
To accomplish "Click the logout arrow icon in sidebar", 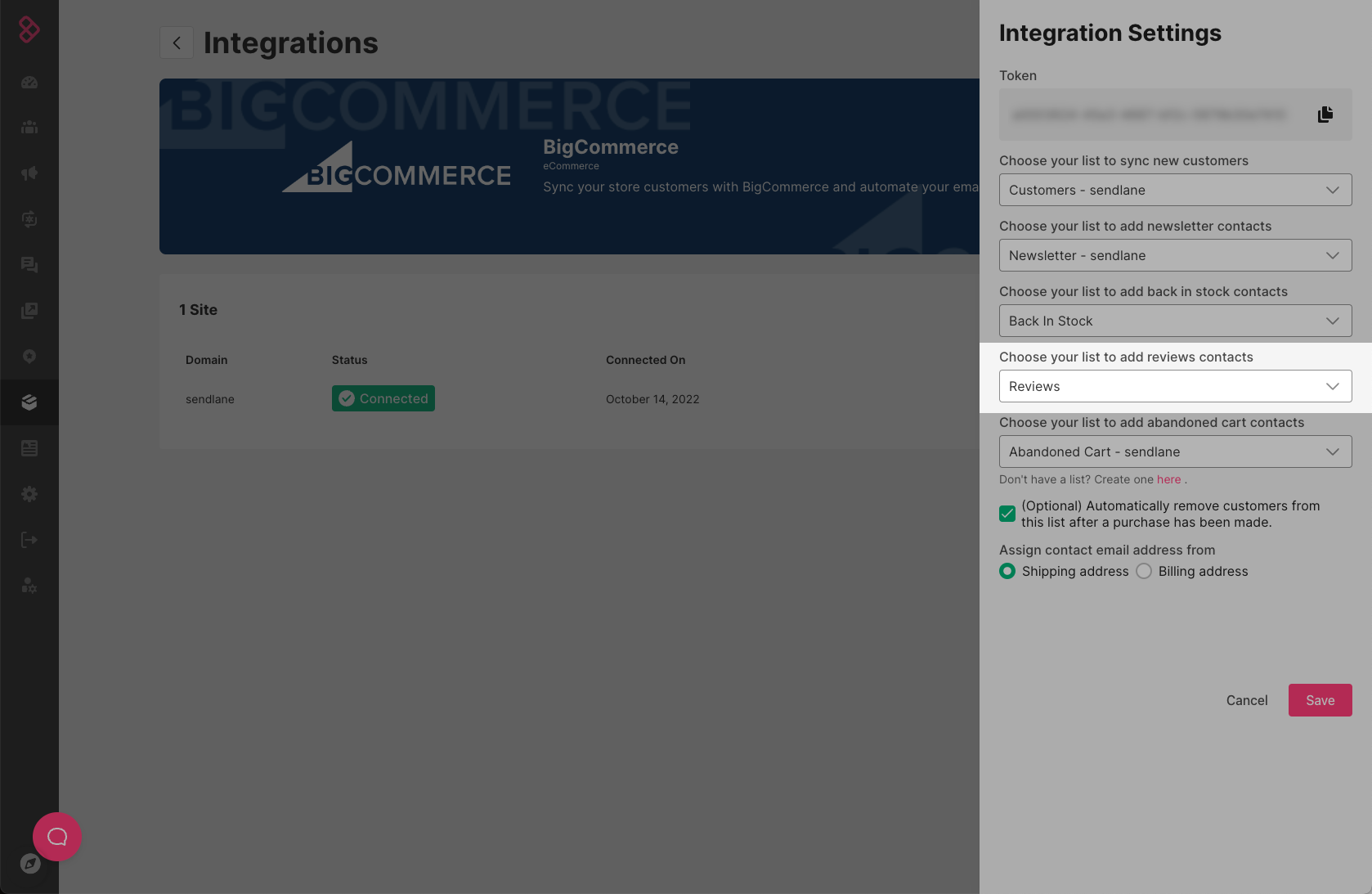I will pos(29,540).
